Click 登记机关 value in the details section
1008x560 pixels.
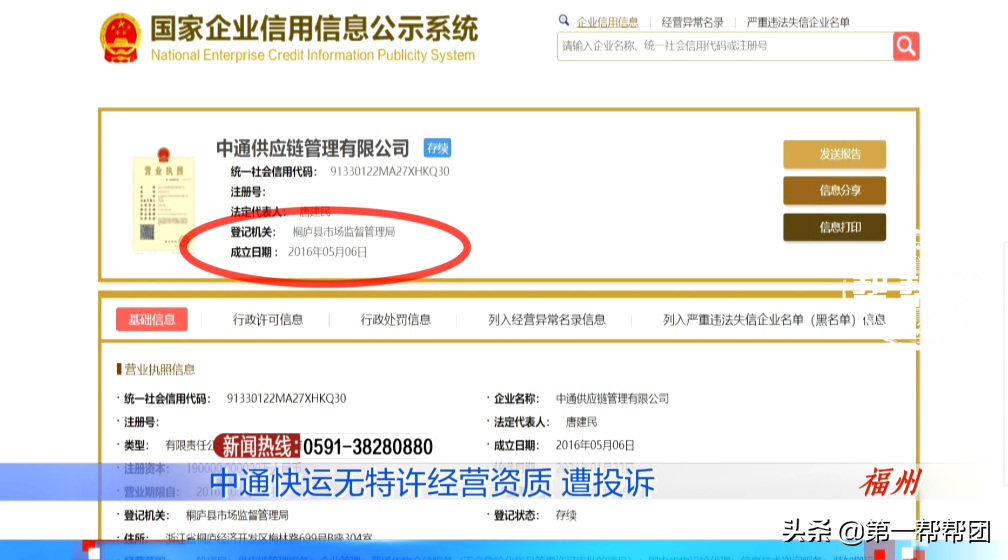237,515
